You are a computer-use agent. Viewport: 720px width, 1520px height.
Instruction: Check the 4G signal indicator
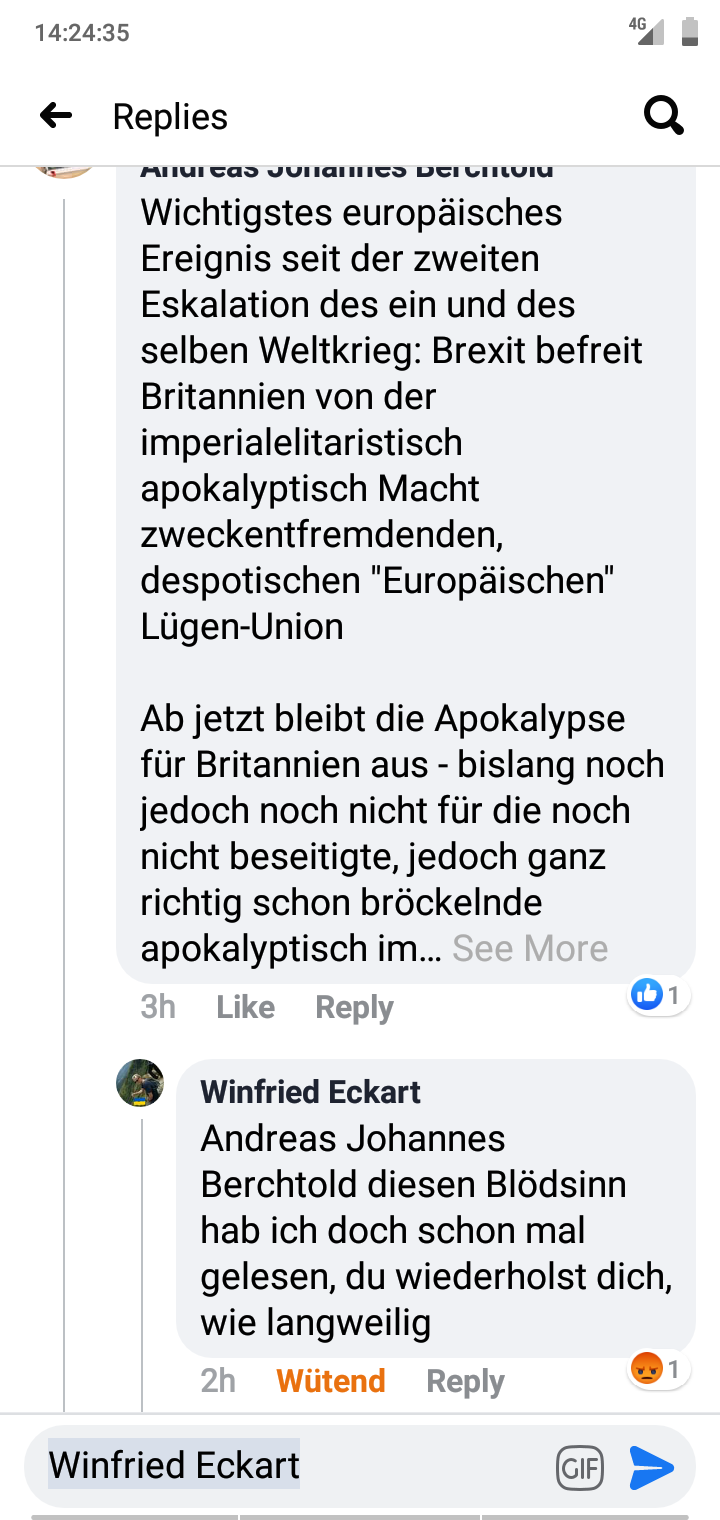click(646, 31)
